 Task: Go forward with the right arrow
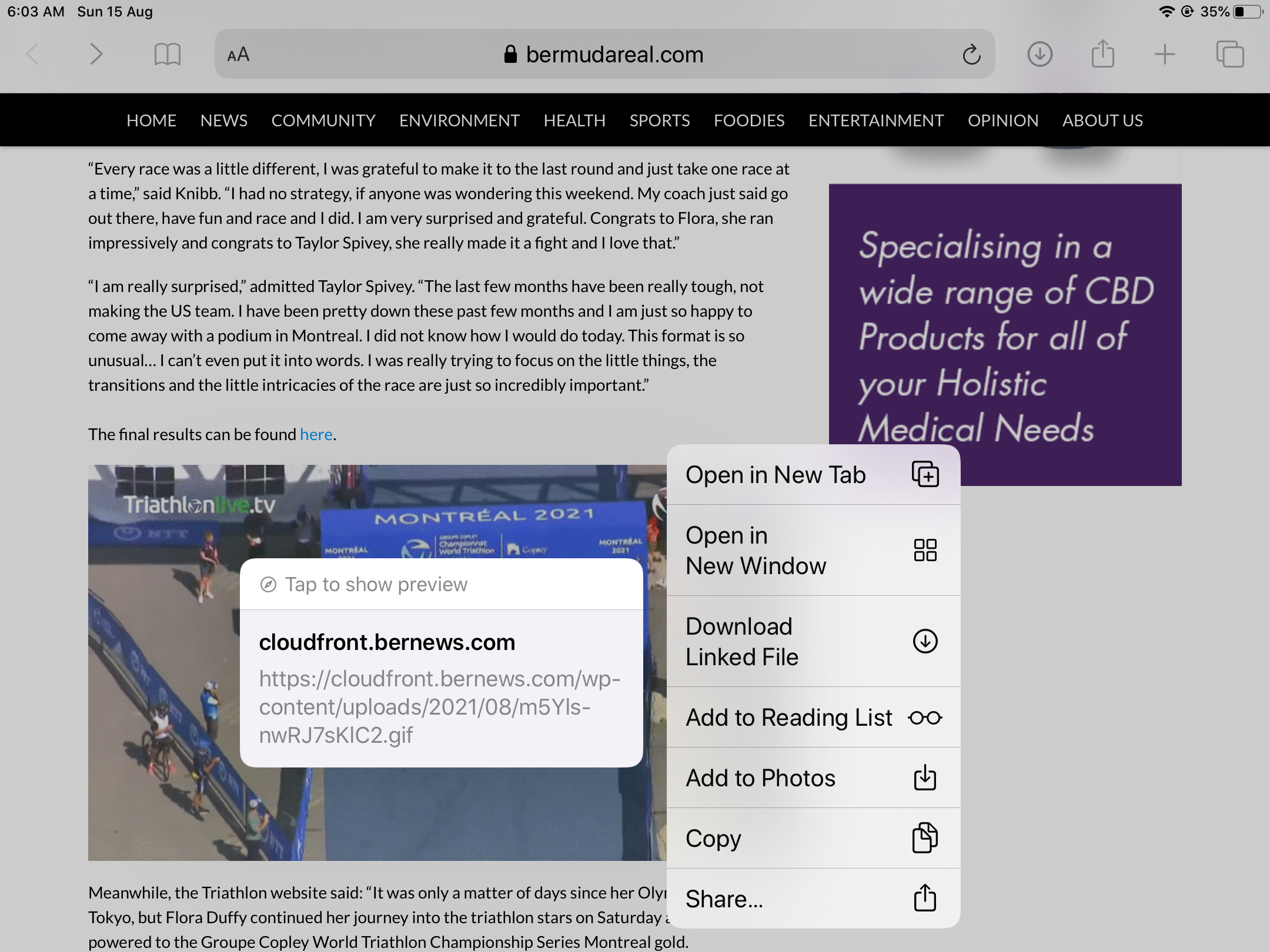[x=96, y=55]
